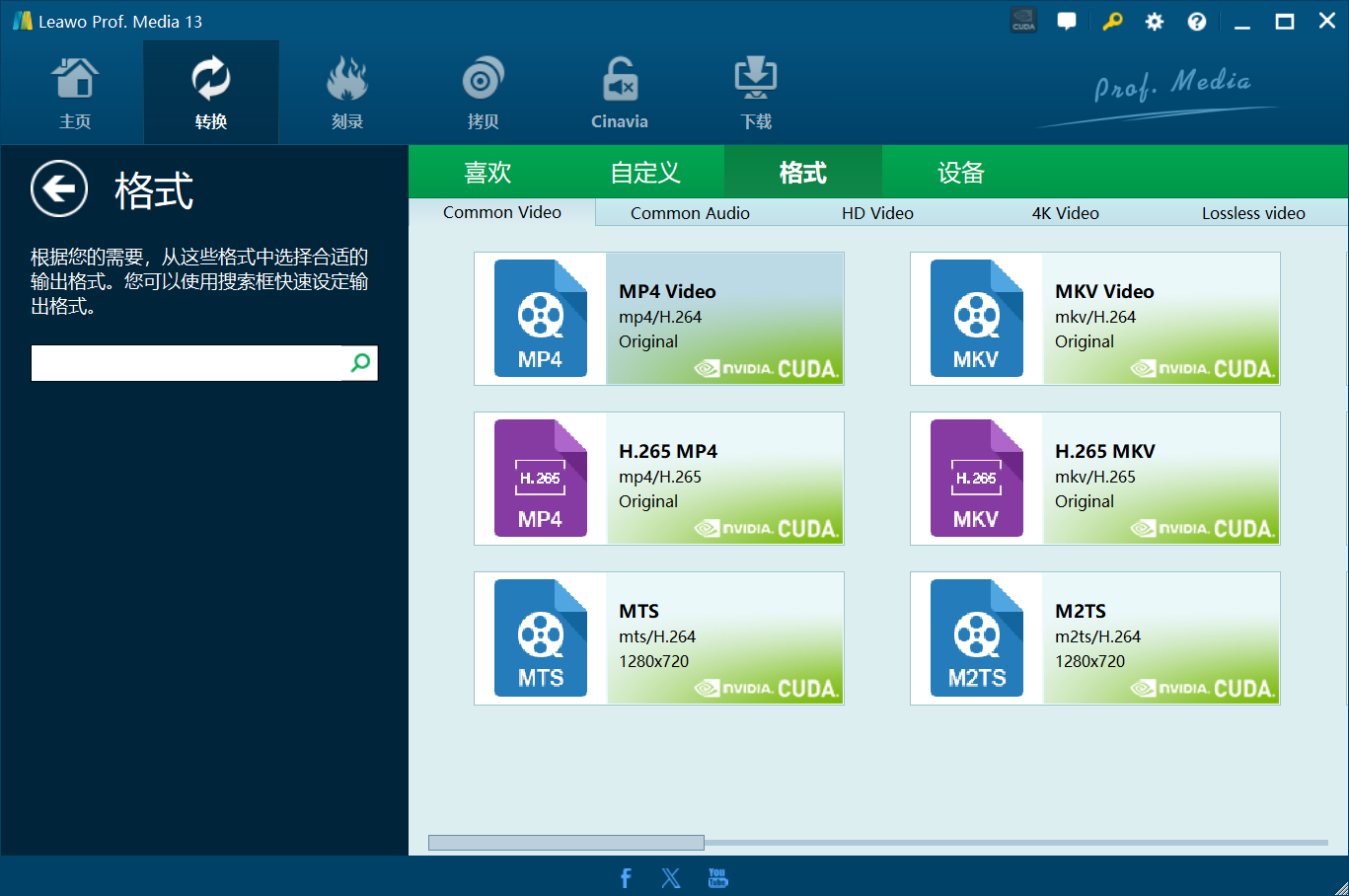Open the Facebook link icon
Screen dimensions: 1349x896
coord(626,877)
